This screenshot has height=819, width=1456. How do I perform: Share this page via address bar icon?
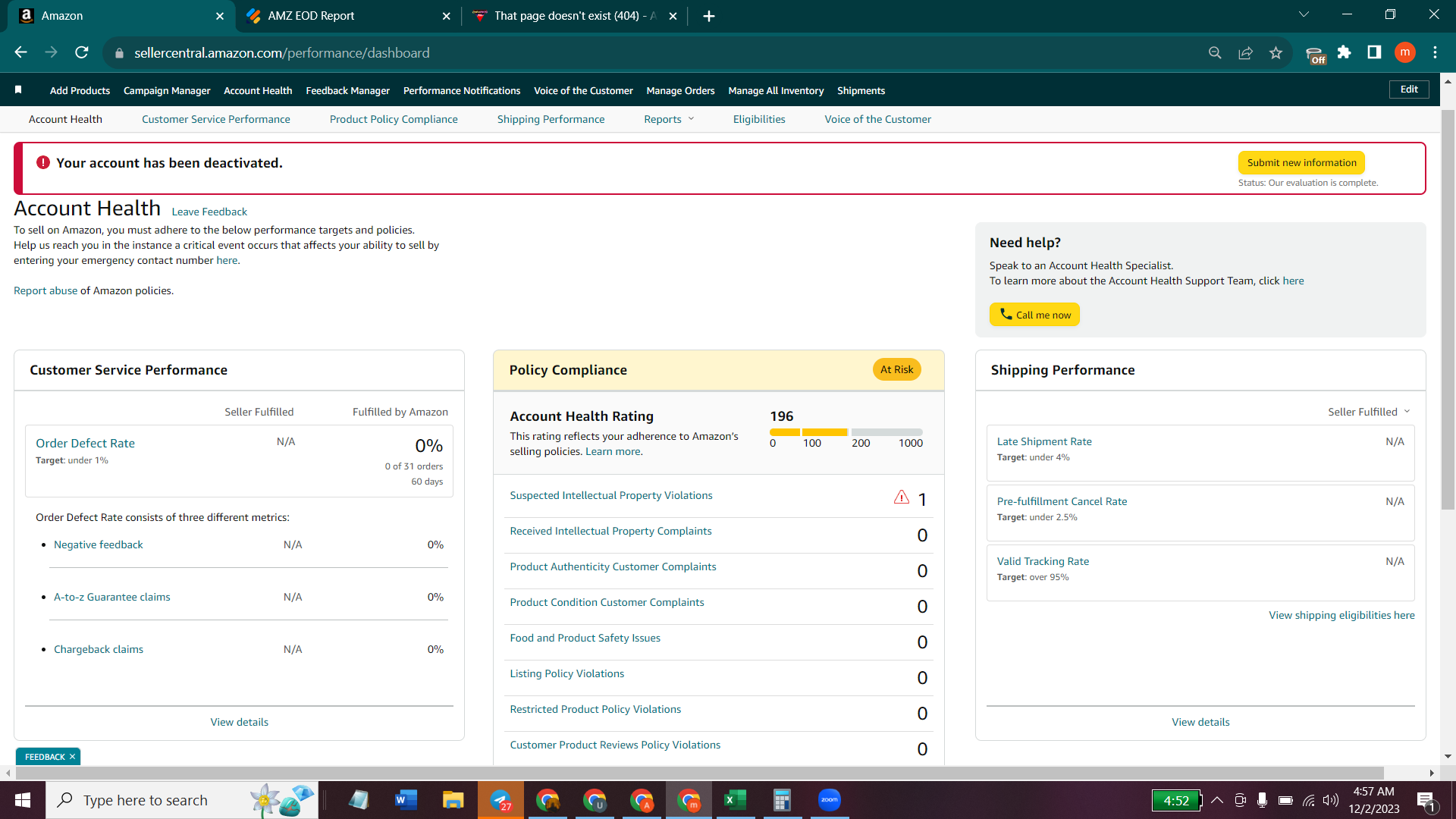click(x=1245, y=52)
